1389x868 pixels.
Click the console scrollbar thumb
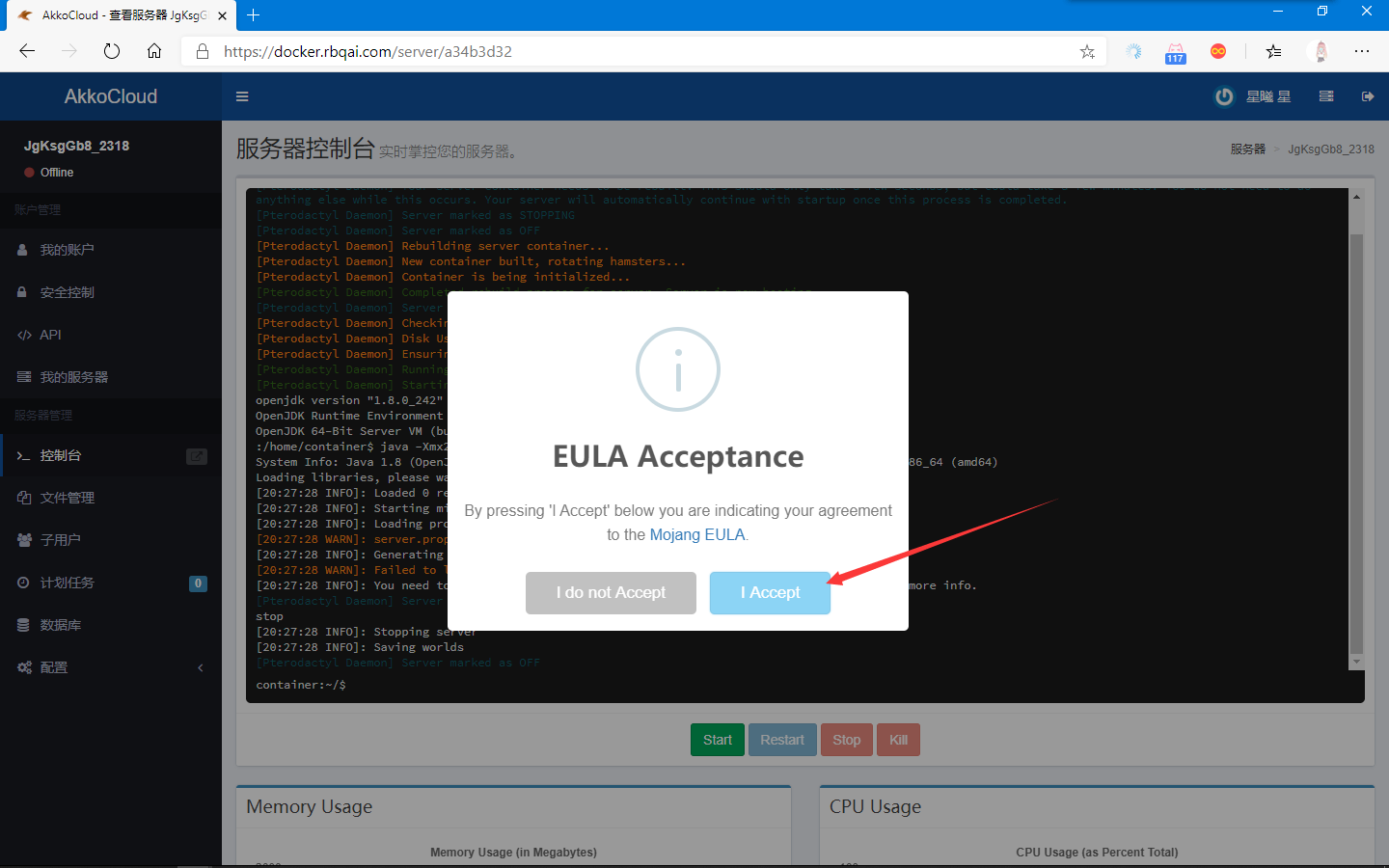[x=1356, y=444]
